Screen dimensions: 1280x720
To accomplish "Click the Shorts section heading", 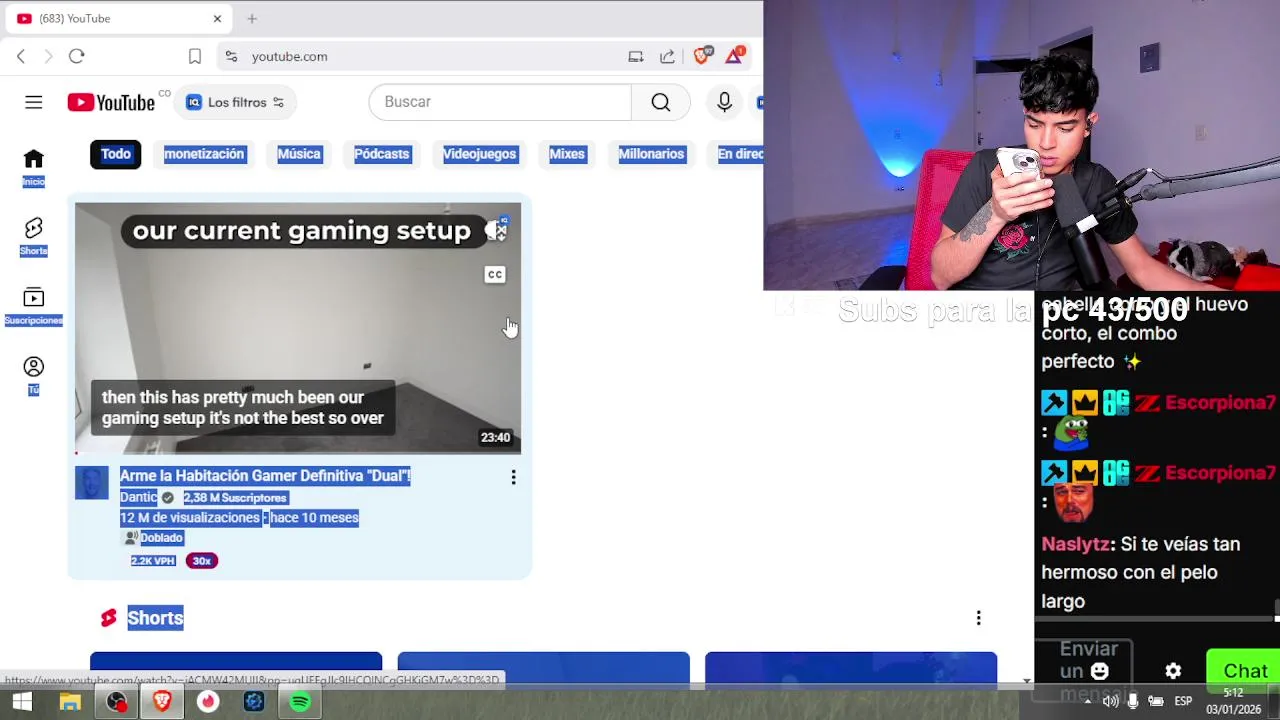I will pos(155,618).
